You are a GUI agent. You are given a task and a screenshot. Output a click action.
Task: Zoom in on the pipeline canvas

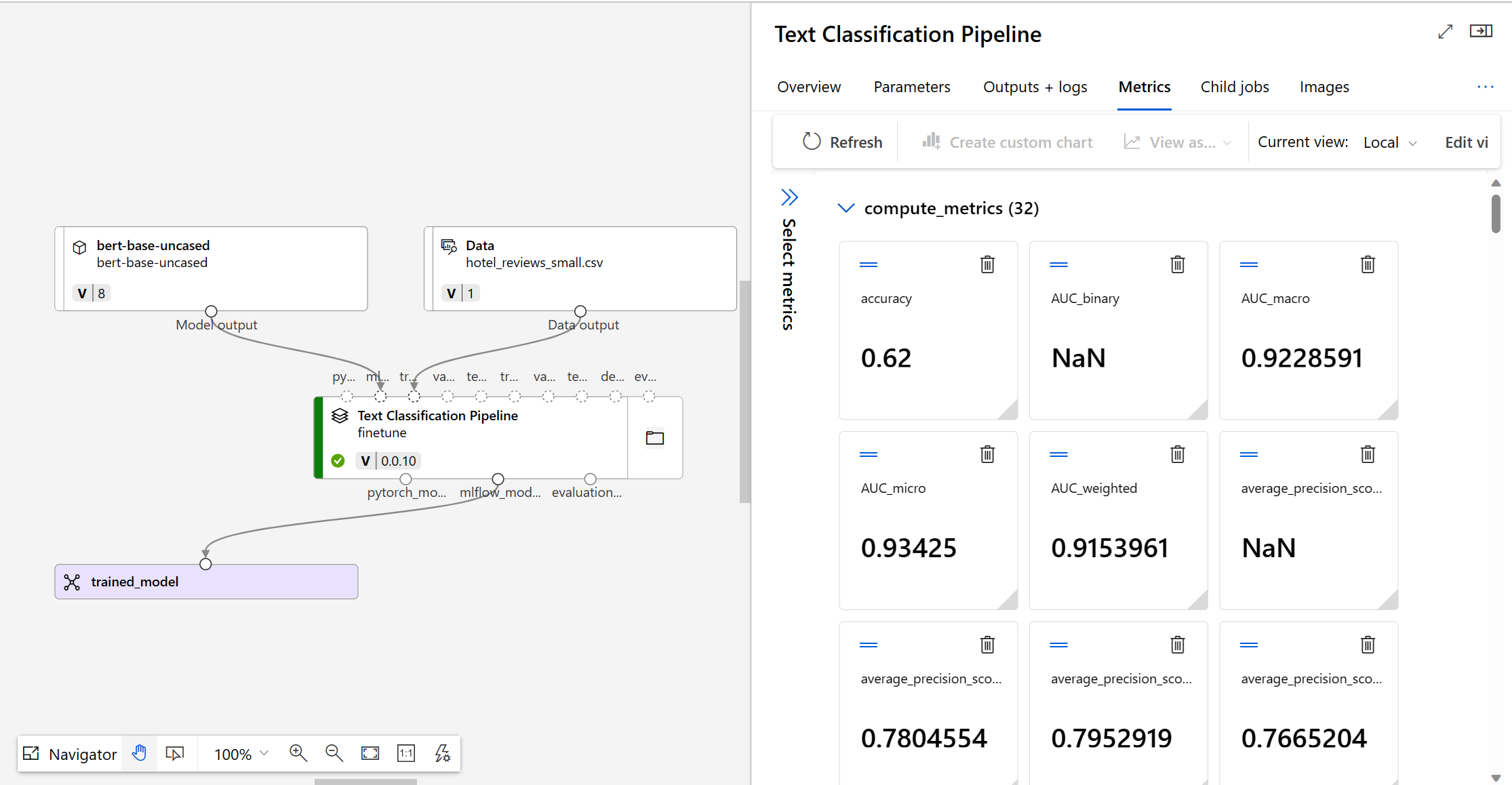(298, 753)
